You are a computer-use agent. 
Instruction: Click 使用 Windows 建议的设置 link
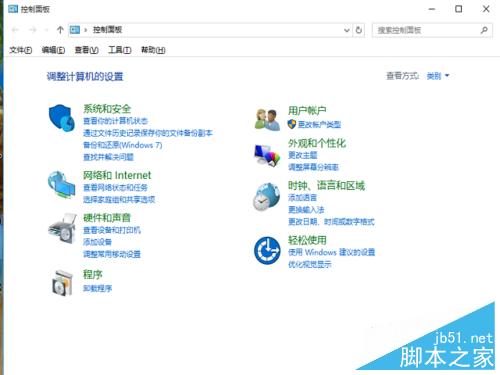pos(332,252)
